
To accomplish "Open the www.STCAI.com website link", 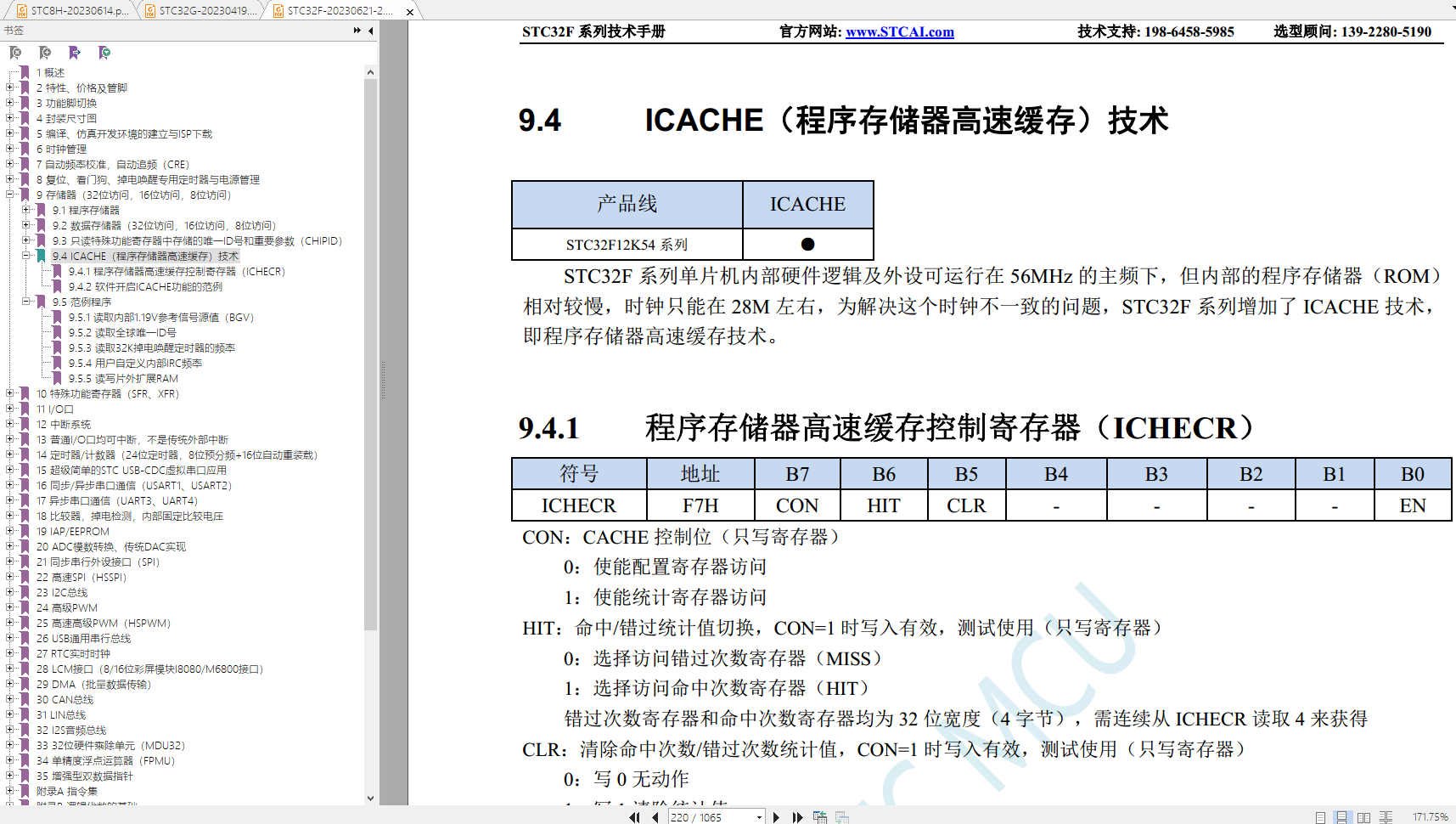I will (900, 31).
